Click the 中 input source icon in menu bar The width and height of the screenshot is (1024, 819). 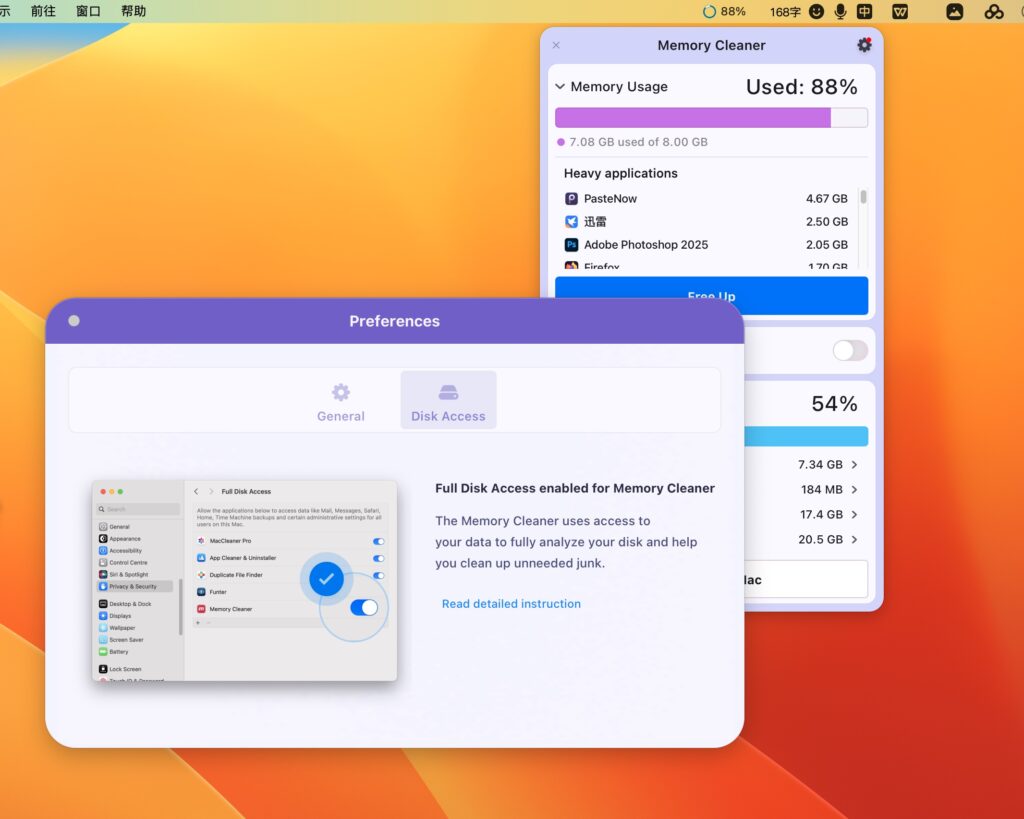click(864, 11)
